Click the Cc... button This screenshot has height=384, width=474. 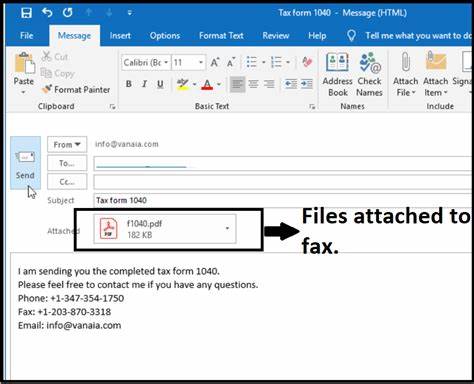click(x=67, y=182)
